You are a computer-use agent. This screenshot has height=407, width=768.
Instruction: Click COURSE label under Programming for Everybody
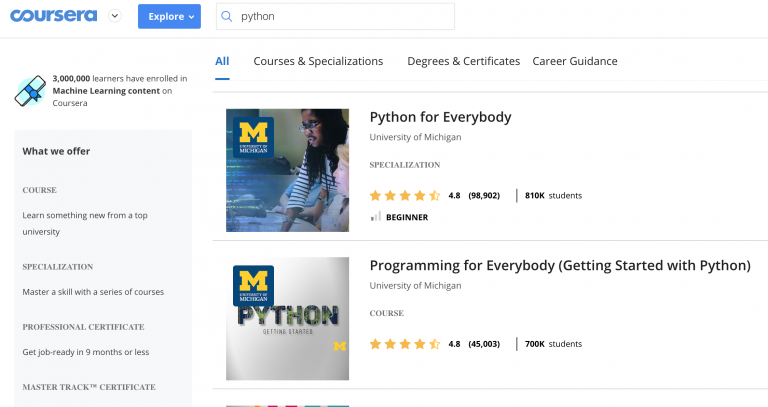(386, 313)
